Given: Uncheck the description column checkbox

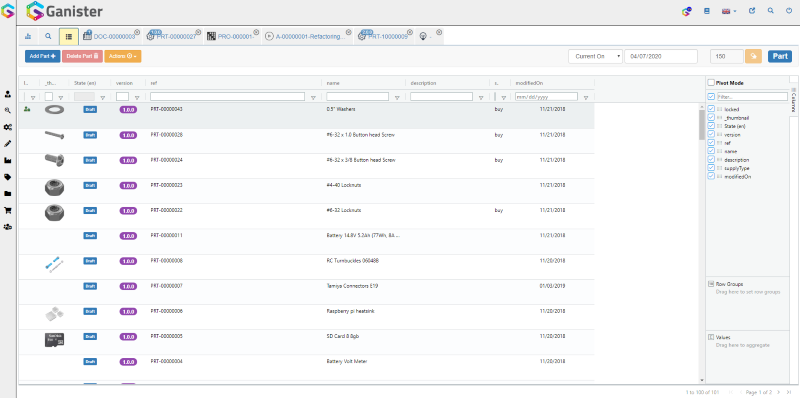Looking at the screenshot, I should [711, 159].
